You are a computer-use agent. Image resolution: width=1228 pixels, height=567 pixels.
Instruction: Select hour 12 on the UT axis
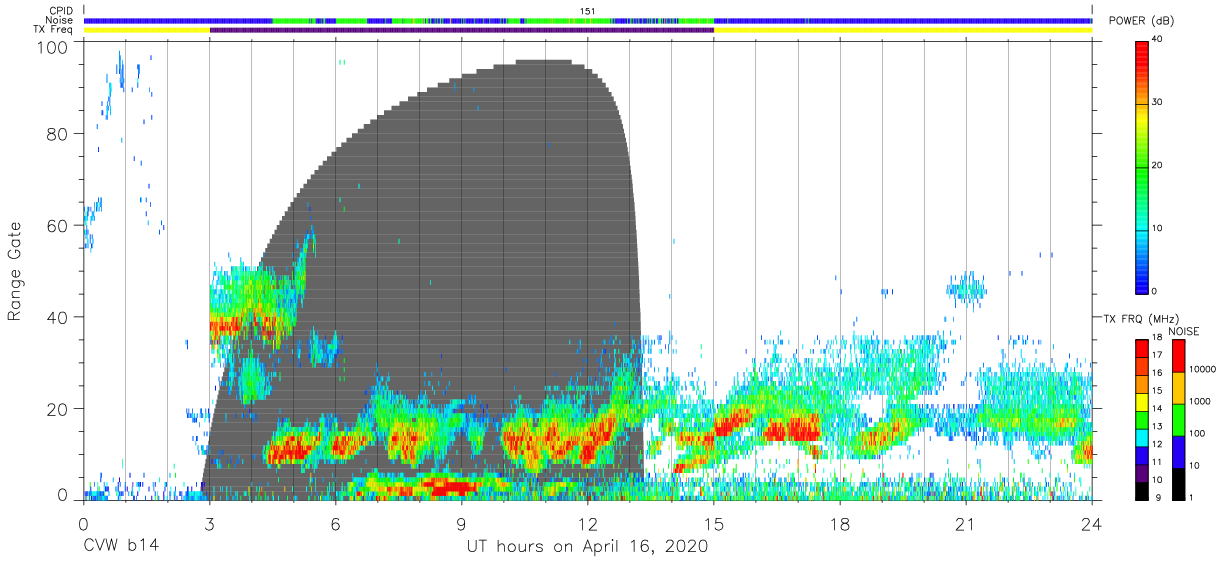[588, 522]
